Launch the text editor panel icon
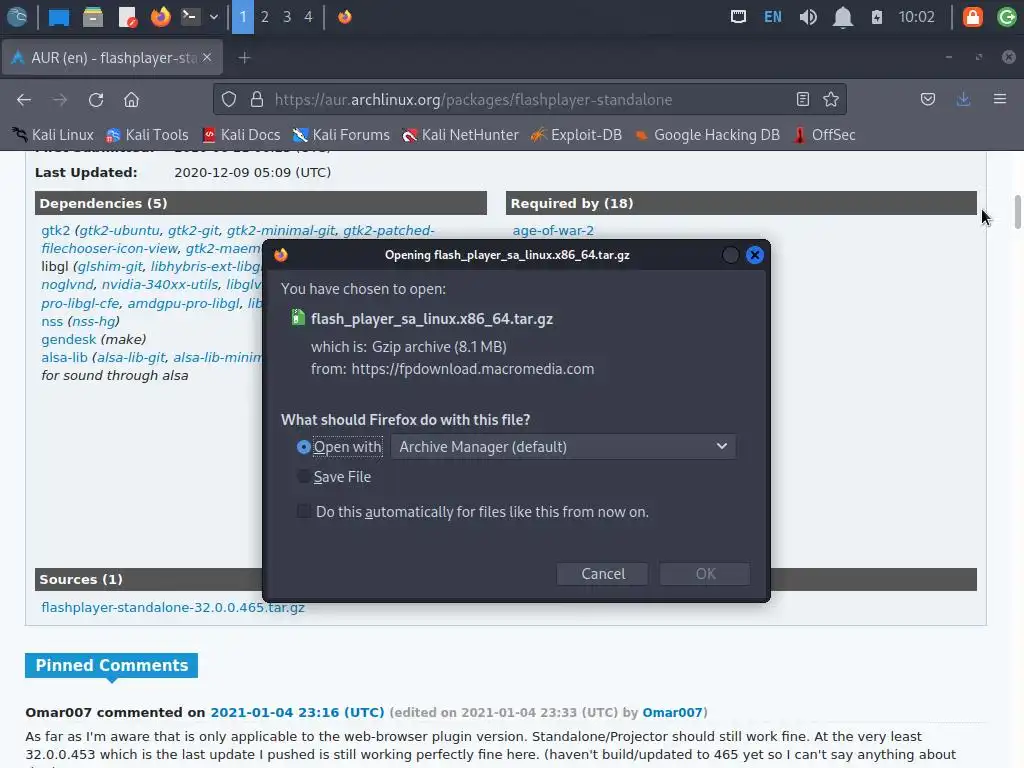Image resolution: width=1024 pixels, height=768 pixels. click(x=127, y=16)
